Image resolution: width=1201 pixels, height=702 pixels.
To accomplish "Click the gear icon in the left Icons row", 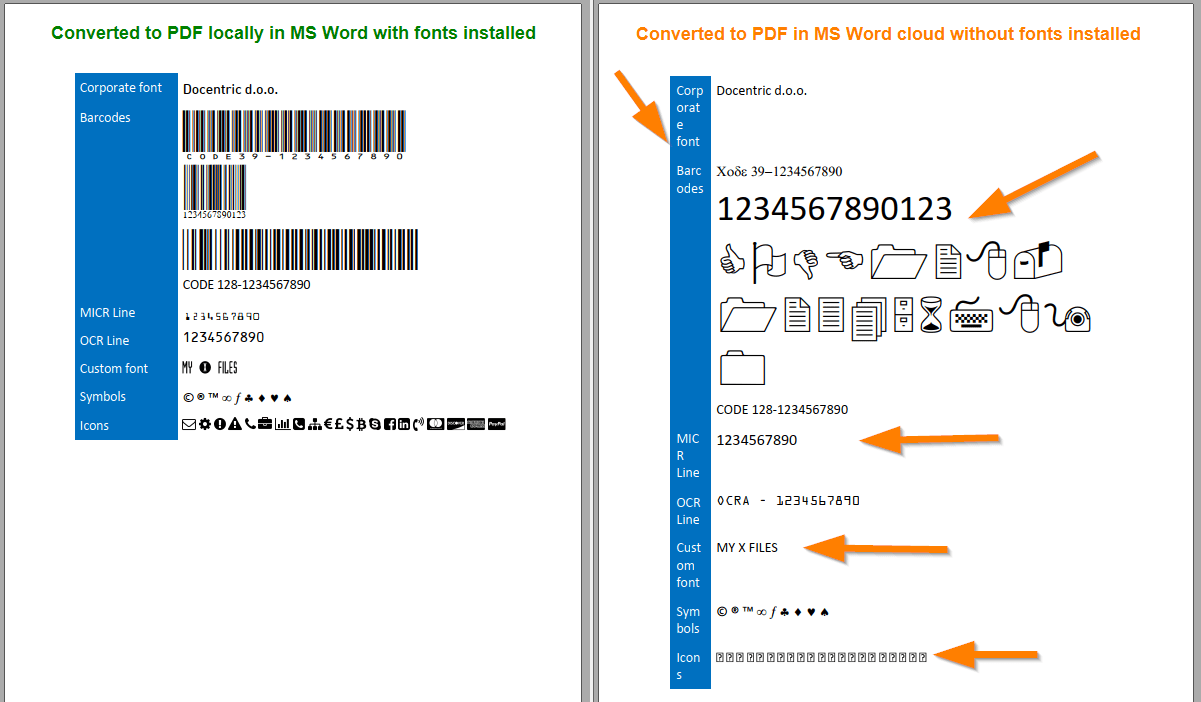I will (x=205, y=424).
